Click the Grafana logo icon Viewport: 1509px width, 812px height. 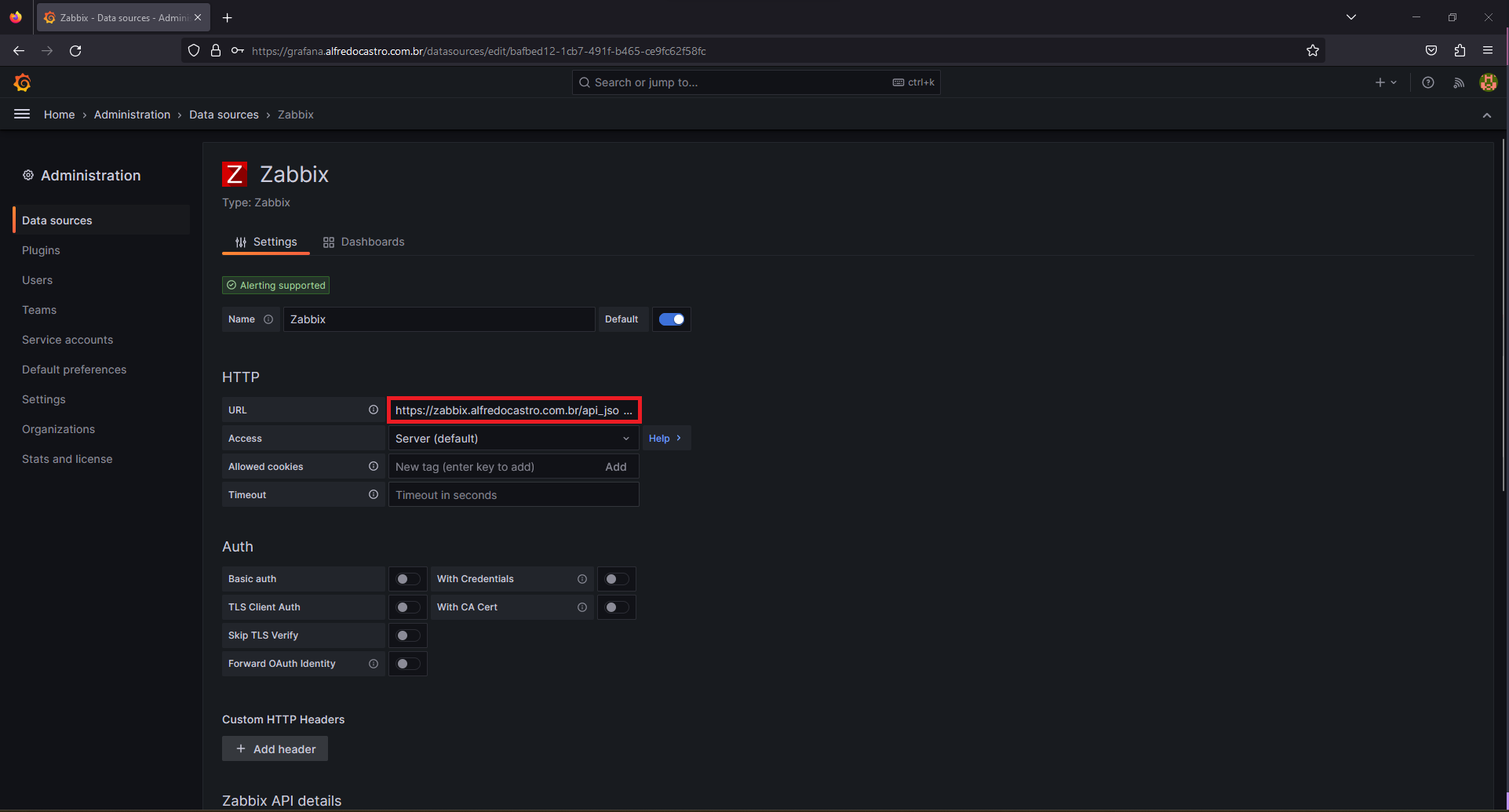click(x=23, y=82)
